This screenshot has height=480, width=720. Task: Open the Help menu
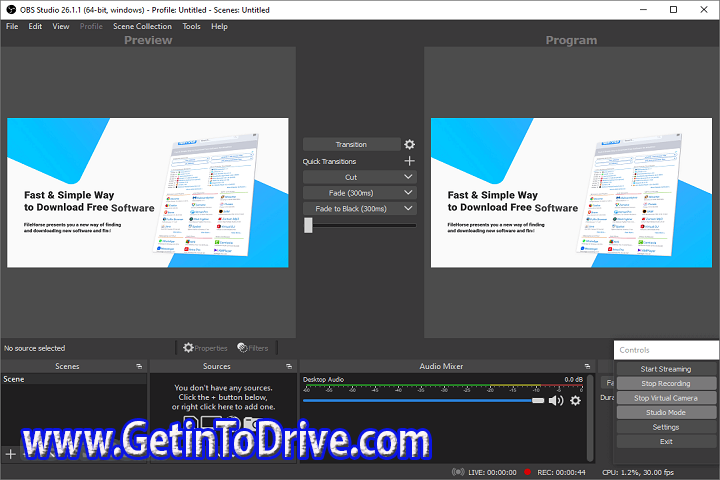[x=219, y=26]
